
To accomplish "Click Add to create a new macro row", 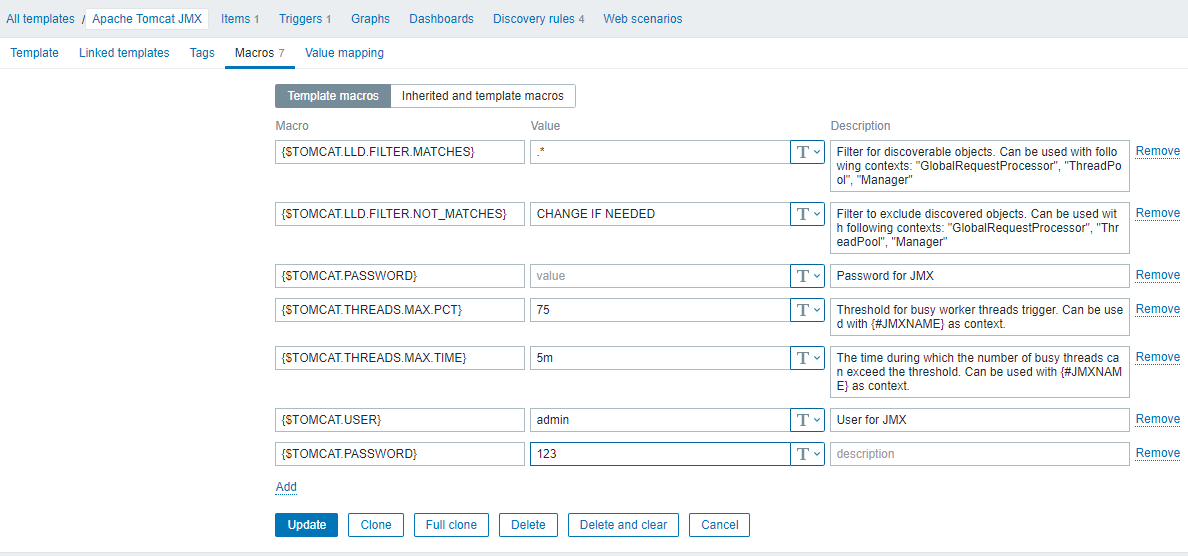I will pos(286,486).
